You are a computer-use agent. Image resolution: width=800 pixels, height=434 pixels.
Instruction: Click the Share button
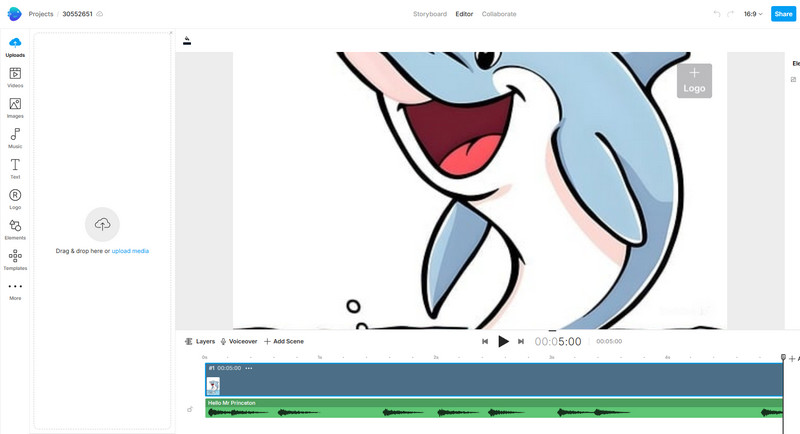point(783,14)
